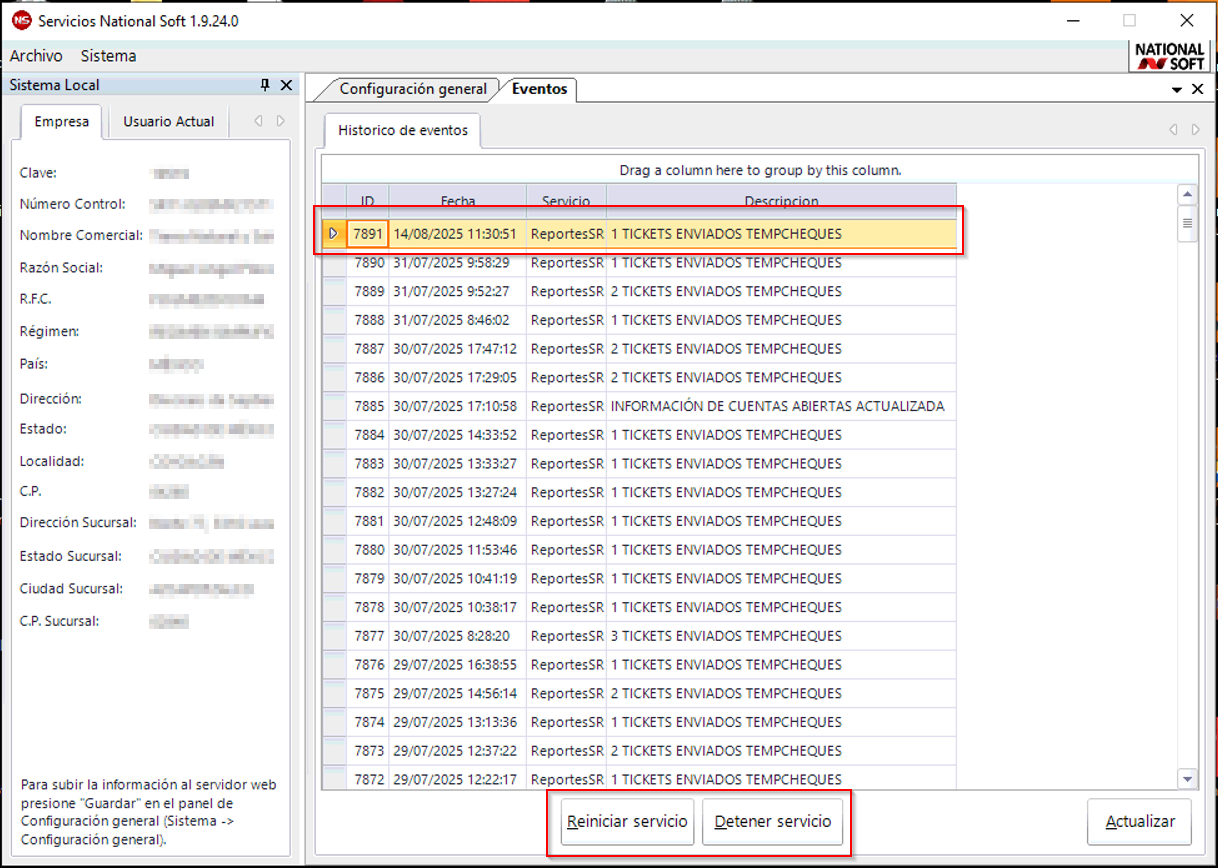Select event ID 7882

pyautogui.click(x=369, y=493)
